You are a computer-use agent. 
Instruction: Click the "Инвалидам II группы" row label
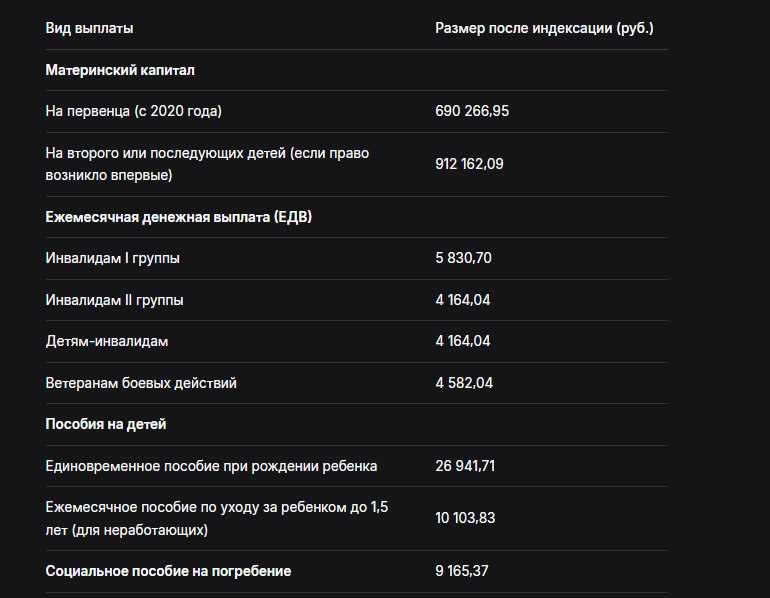pos(115,300)
